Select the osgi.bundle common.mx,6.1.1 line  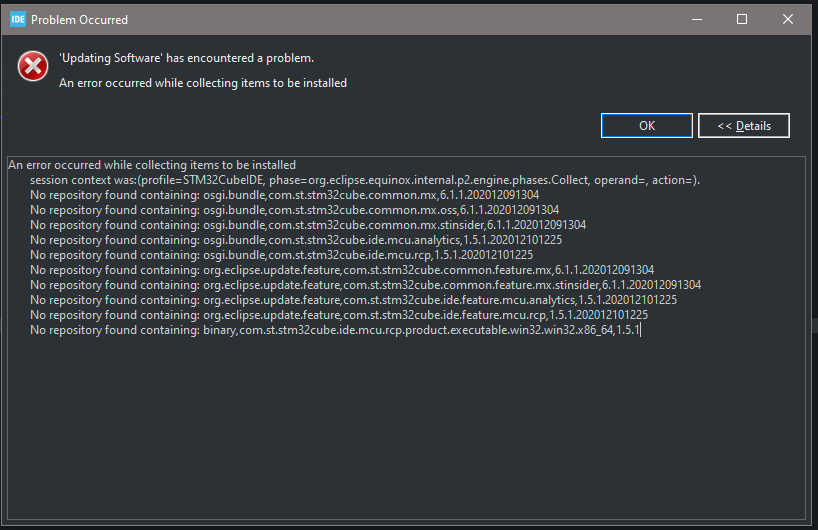point(284,195)
